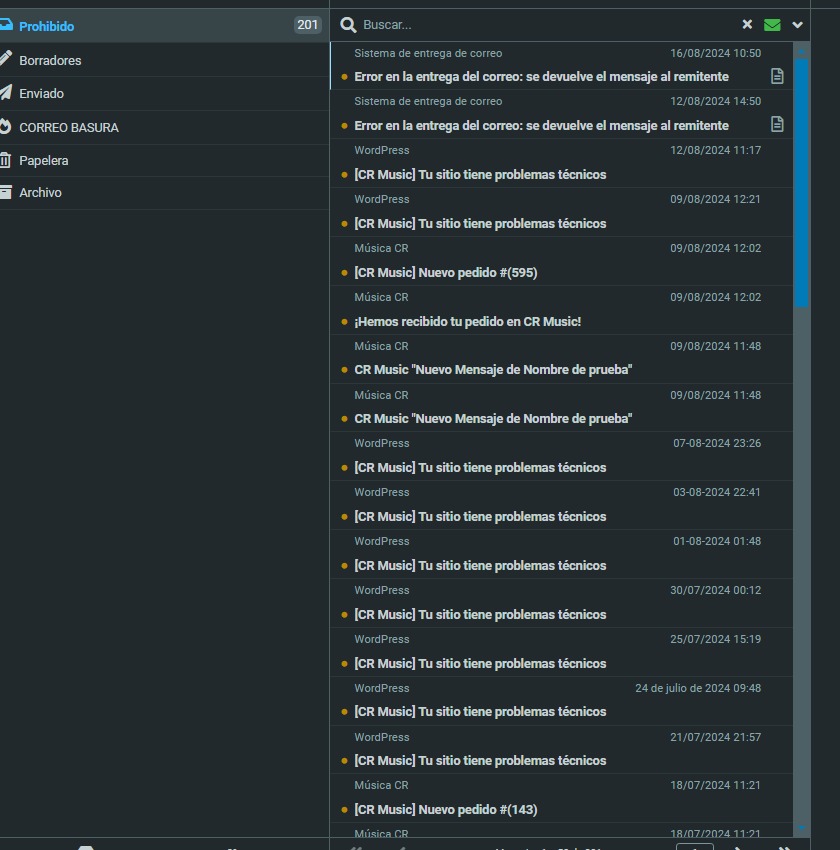
Task: Click the Buscar search field
Action: 540,25
